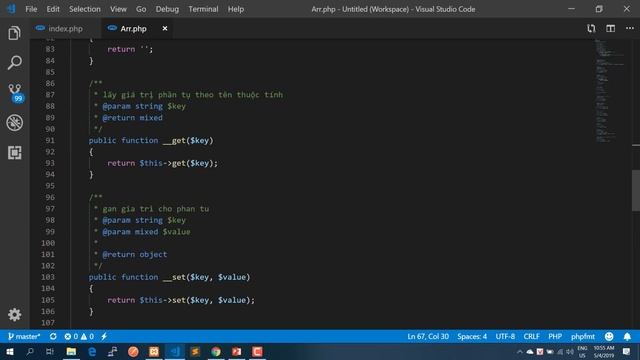Open the Search view in activity bar
The width and height of the screenshot is (640, 360).
click(x=14, y=62)
